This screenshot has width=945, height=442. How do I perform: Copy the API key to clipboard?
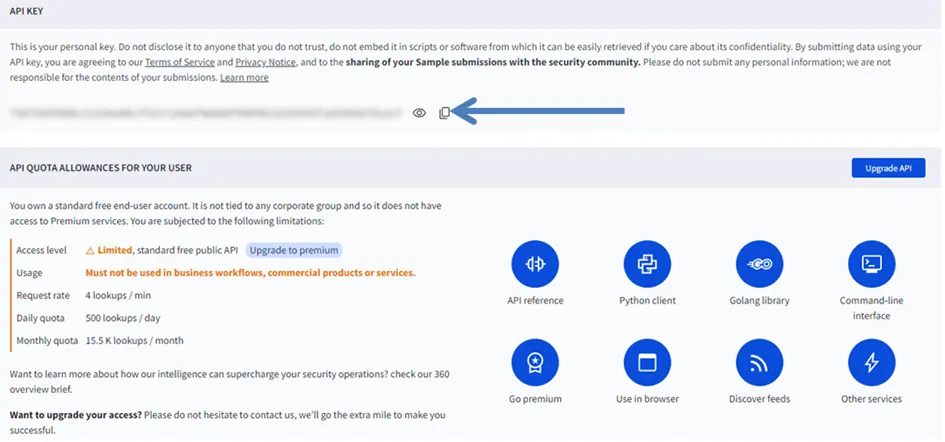444,113
